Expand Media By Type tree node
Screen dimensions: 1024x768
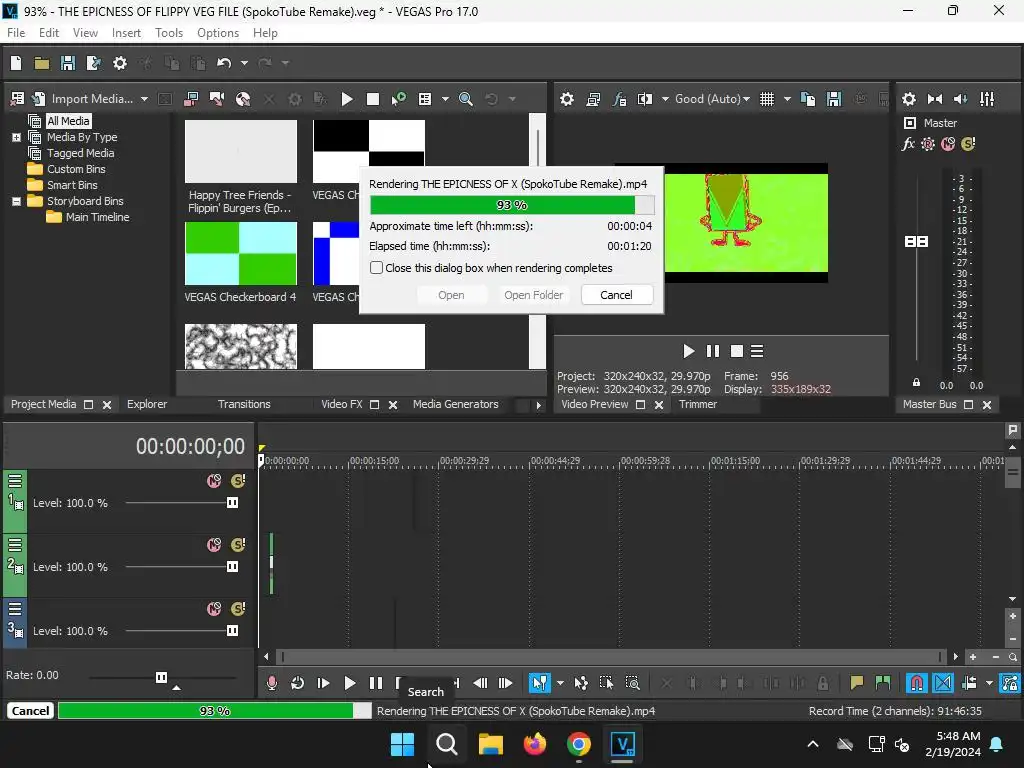16,137
